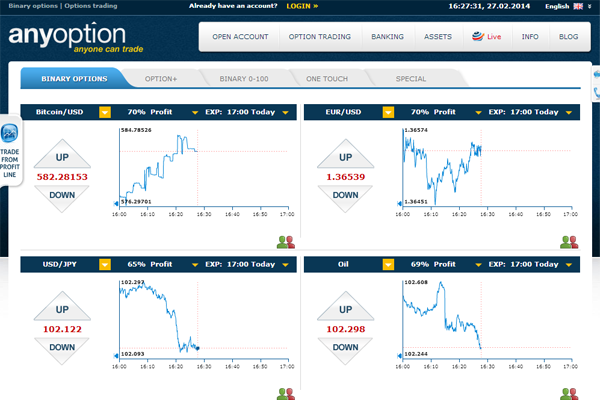Click the UK flag language icon
The width and height of the screenshot is (600, 400).
pyautogui.click(x=578, y=6)
